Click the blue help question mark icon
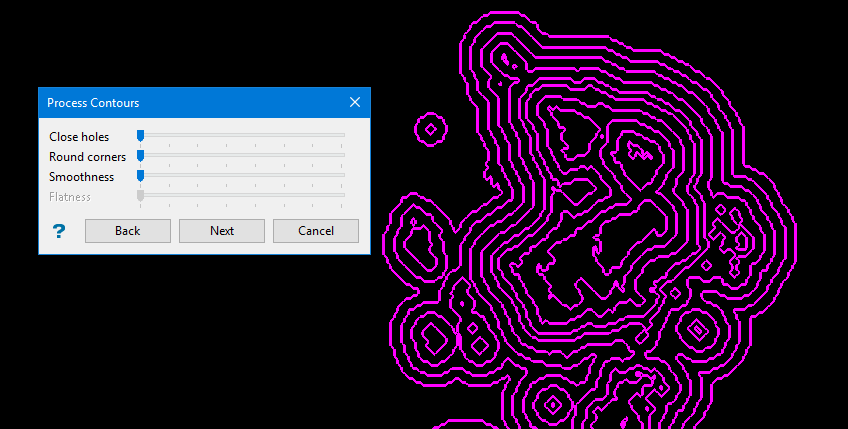 pyautogui.click(x=59, y=231)
